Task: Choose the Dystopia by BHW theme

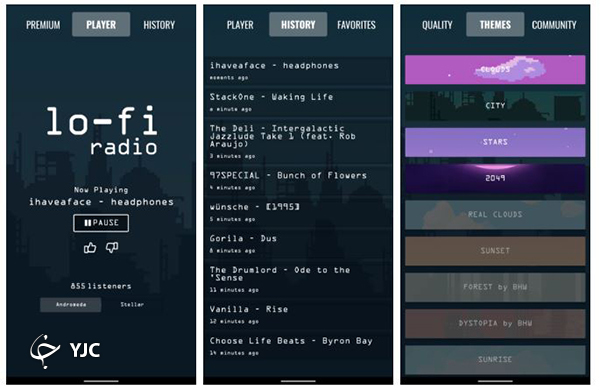Action: pyautogui.click(x=495, y=323)
